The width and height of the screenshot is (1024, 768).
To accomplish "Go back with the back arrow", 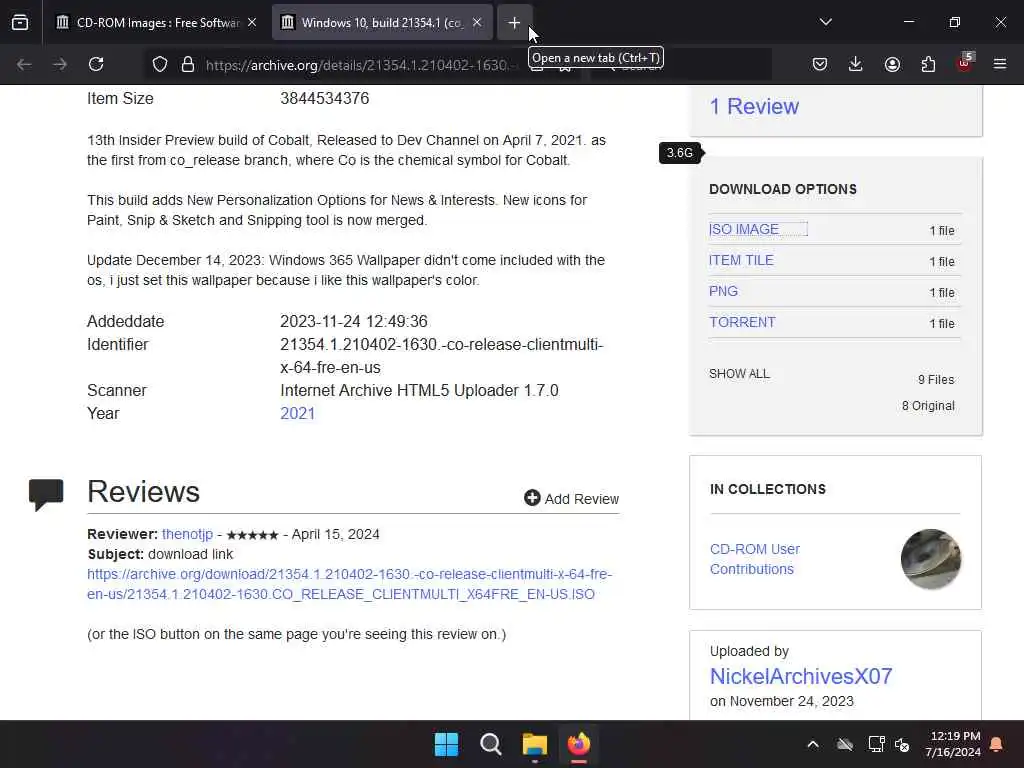I will (x=24, y=64).
